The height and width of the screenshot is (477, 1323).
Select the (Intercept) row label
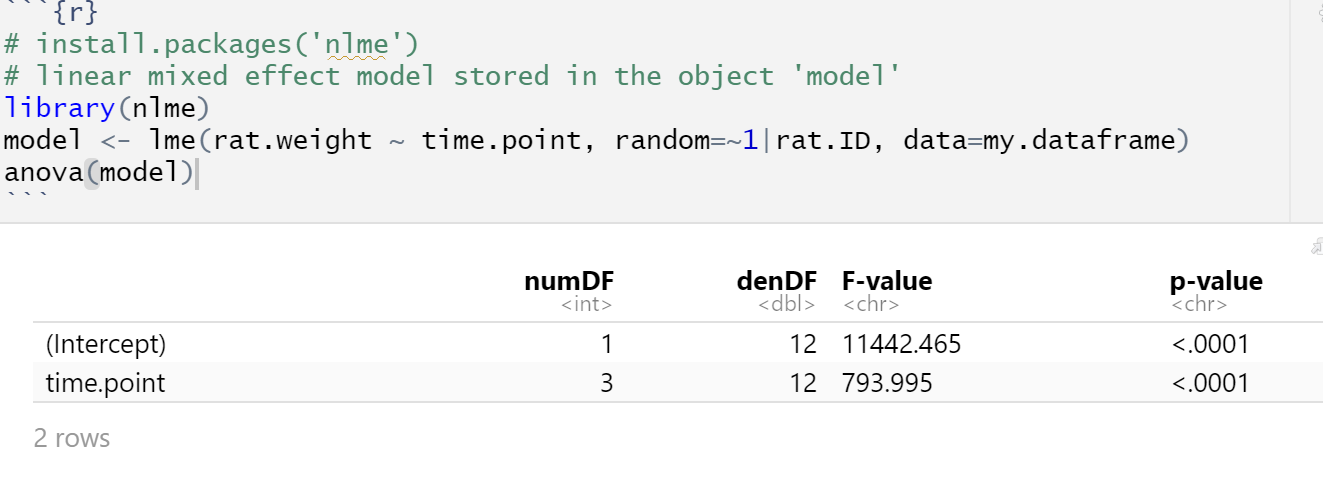pos(106,345)
